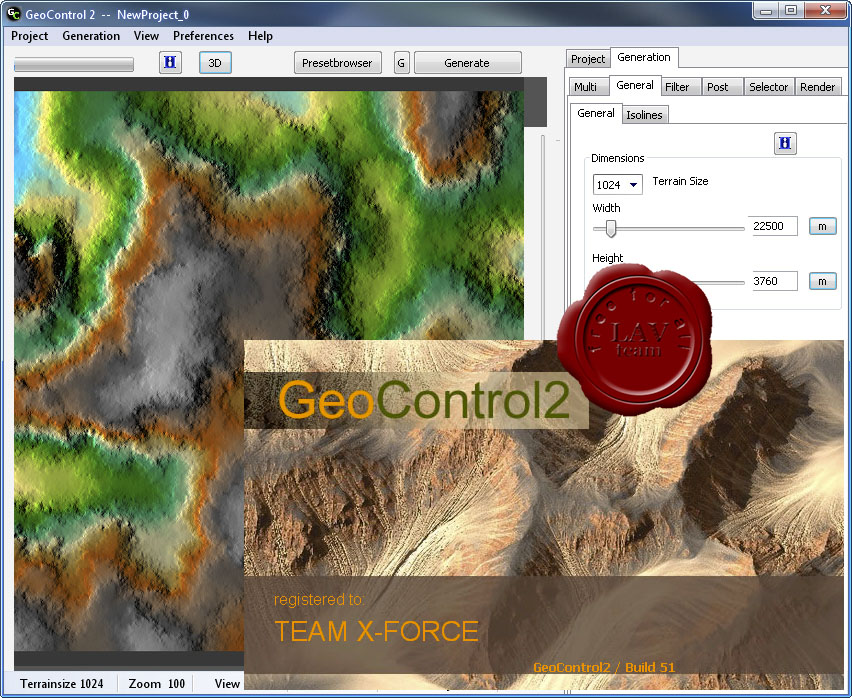
Task: Open the Help menu
Action: pyautogui.click(x=260, y=36)
